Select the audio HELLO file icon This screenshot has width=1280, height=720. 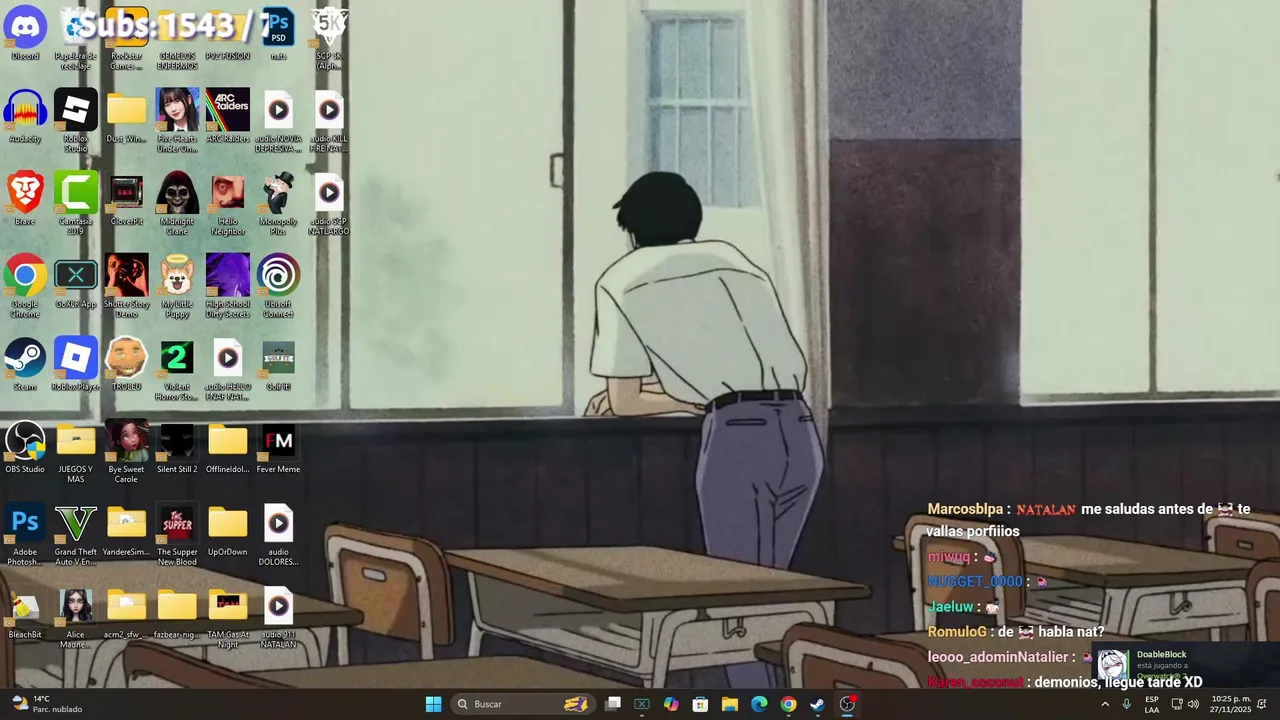pyautogui.click(x=228, y=369)
